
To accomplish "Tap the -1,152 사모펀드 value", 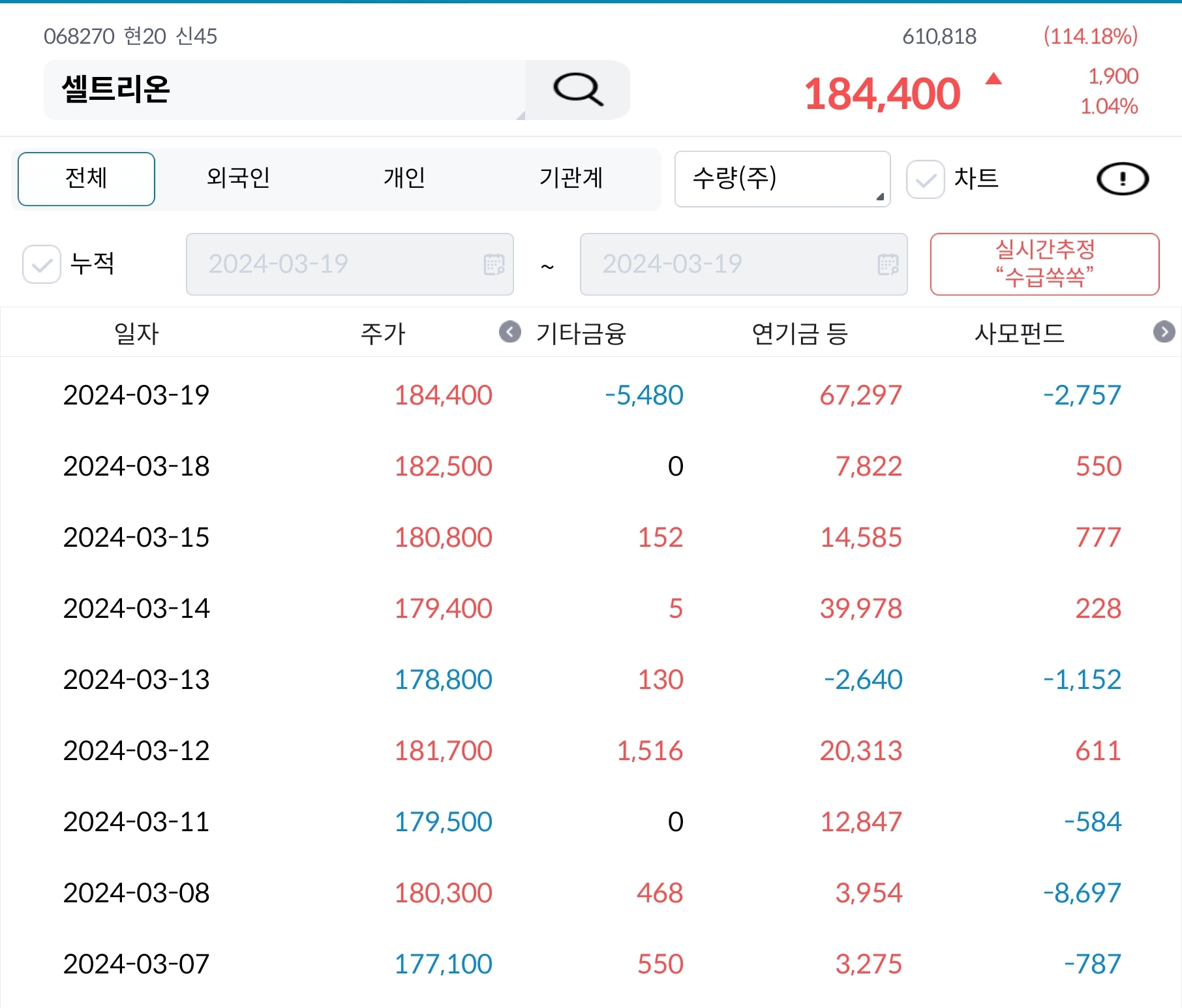I will (x=1082, y=680).
